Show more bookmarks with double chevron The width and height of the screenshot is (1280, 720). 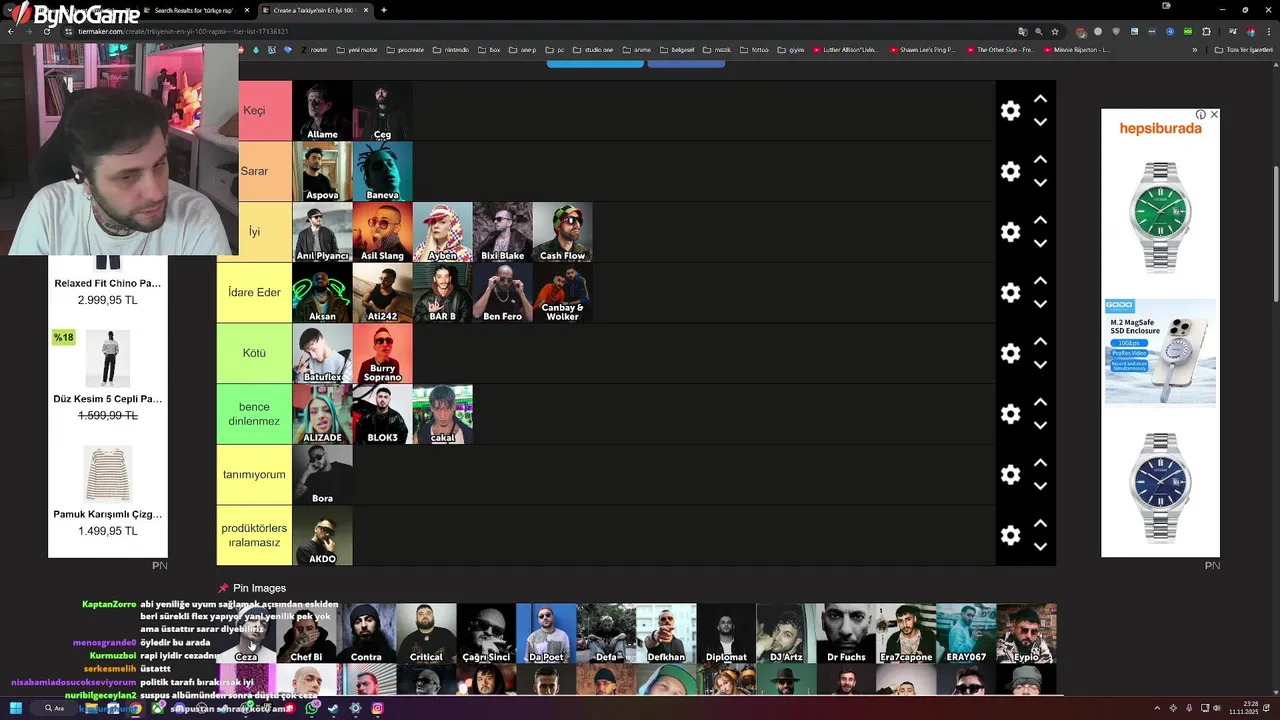[1194, 49]
